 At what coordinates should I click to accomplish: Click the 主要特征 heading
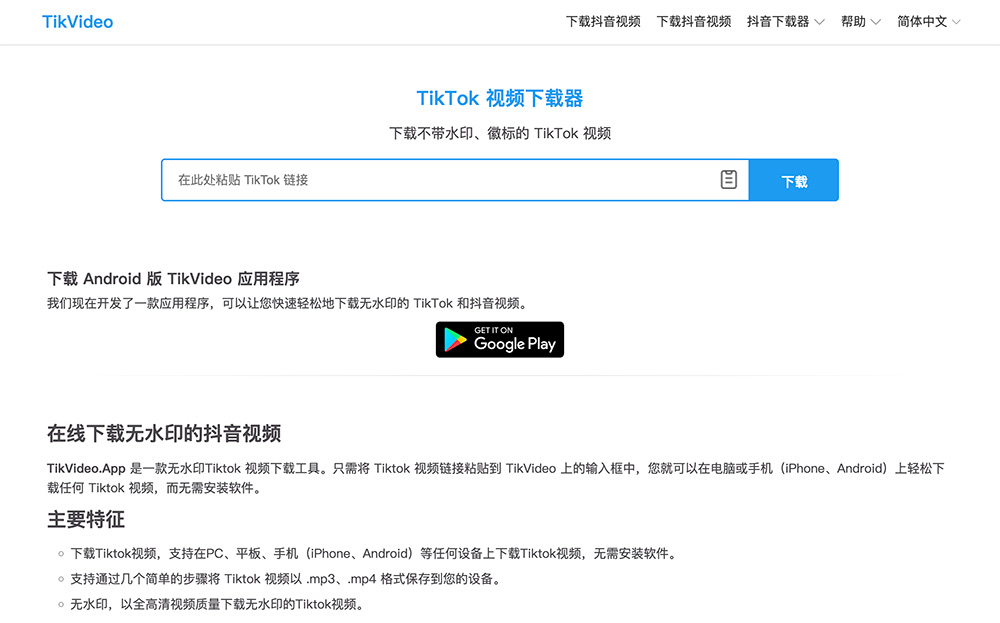[x=85, y=519]
